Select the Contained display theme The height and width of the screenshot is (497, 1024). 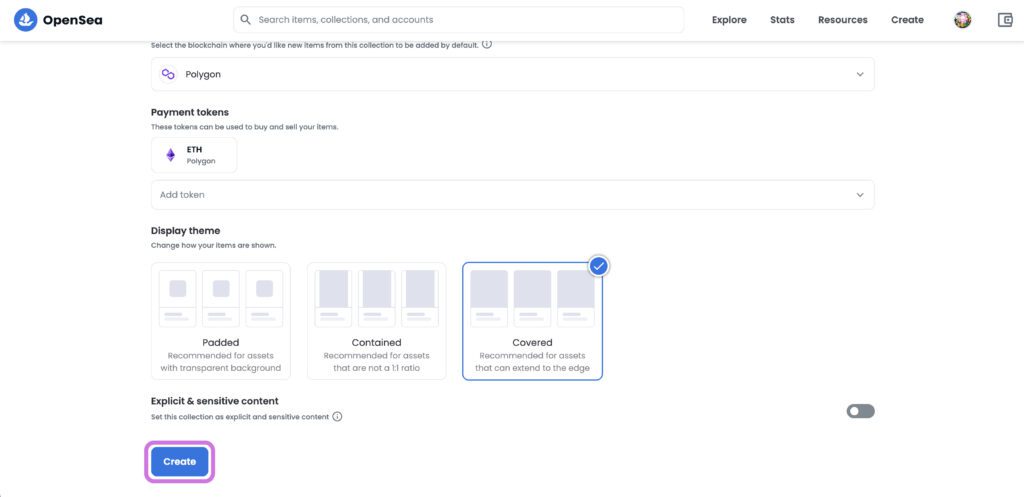coord(377,321)
